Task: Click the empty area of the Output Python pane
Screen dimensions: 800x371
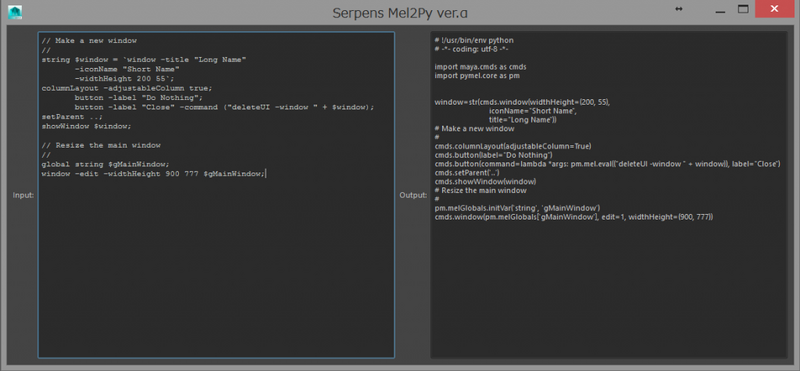Action: point(608,291)
